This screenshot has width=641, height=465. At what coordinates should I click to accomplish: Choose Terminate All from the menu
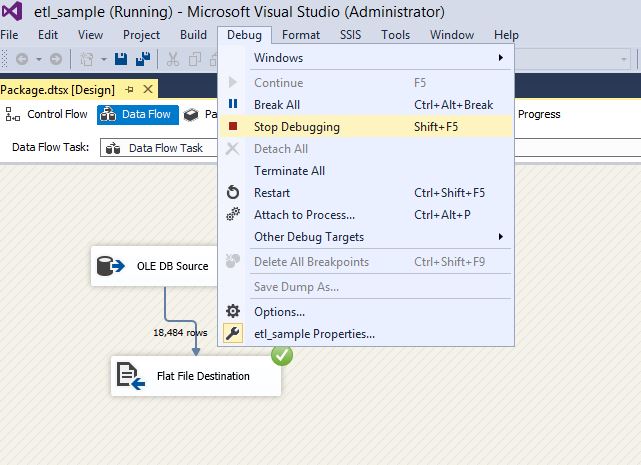(289, 171)
